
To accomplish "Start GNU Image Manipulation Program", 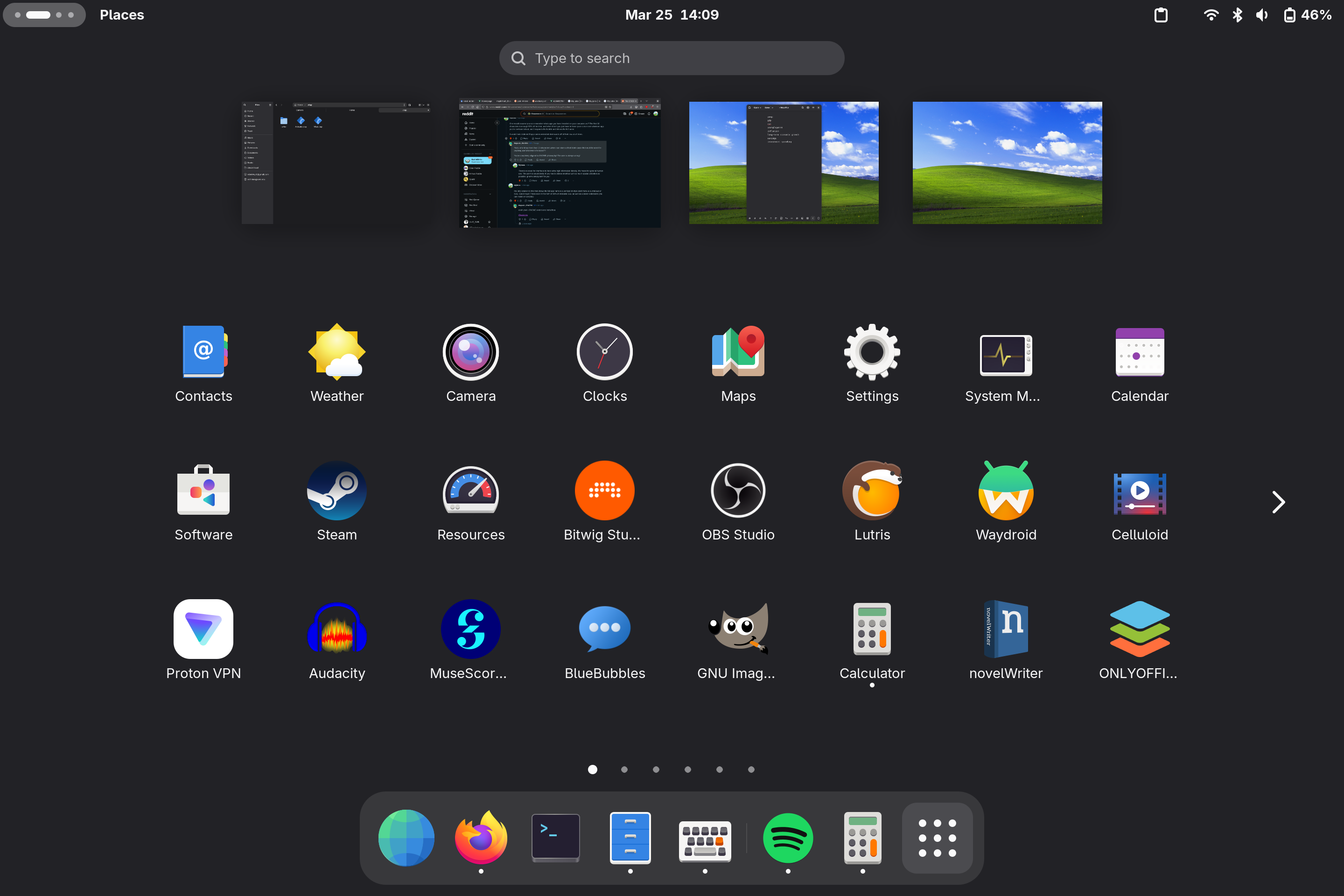I will point(738,629).
